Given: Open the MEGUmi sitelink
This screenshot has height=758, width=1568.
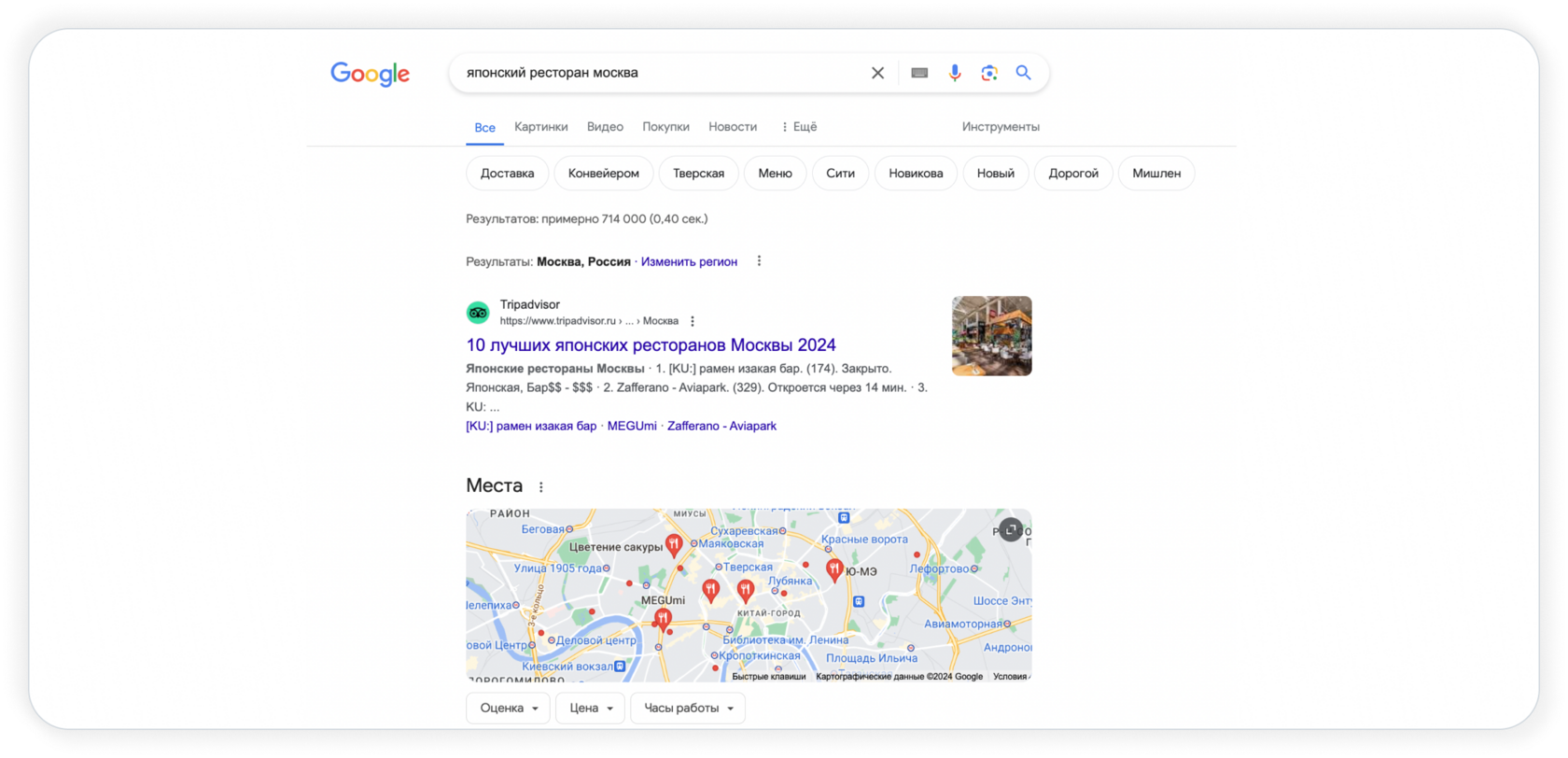Looking at the screenshot, I should tap(632, 427).
